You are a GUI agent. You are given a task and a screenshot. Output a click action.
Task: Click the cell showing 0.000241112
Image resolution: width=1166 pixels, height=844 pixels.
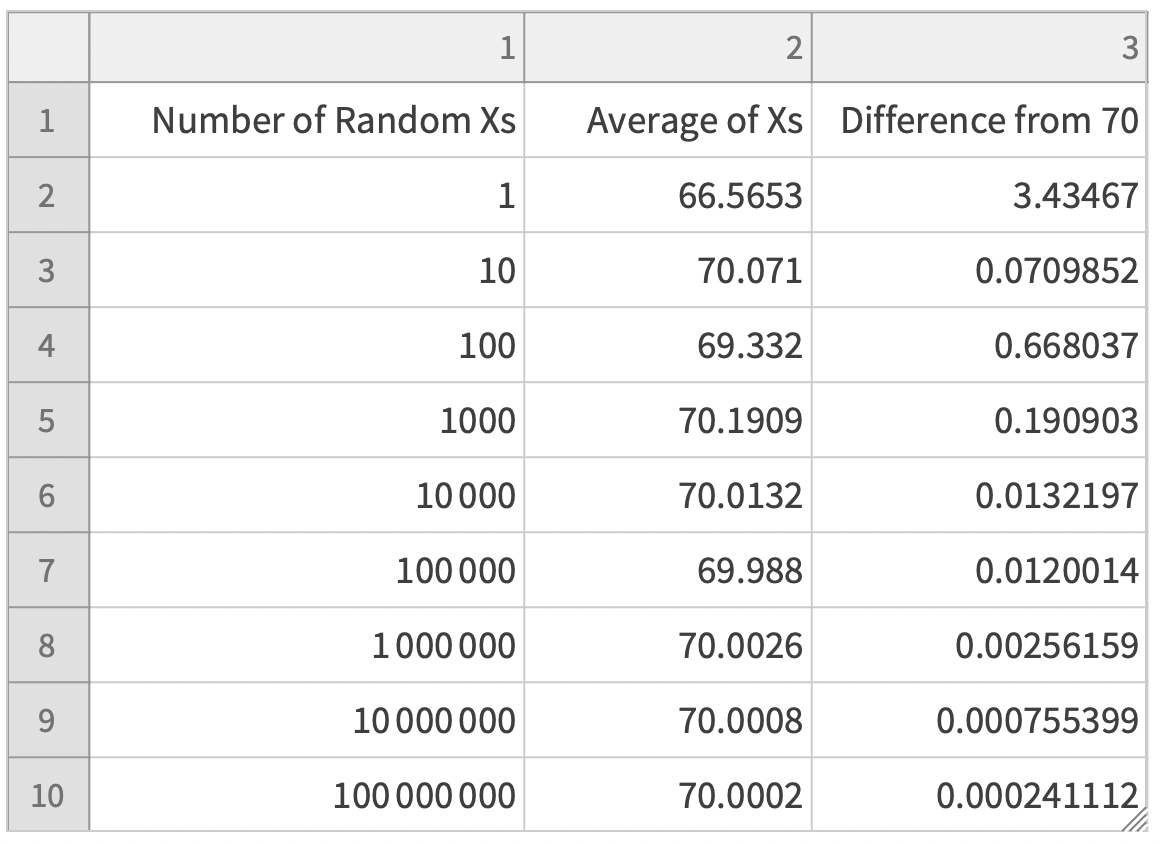point(1036,795)
